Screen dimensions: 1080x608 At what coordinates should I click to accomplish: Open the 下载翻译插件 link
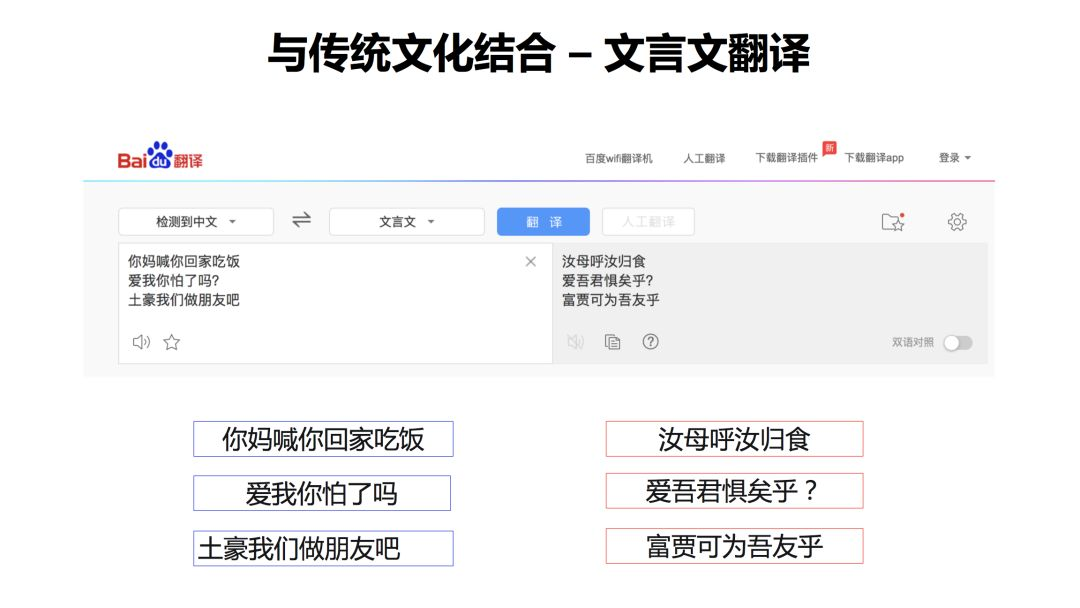[x=787, y=158]
